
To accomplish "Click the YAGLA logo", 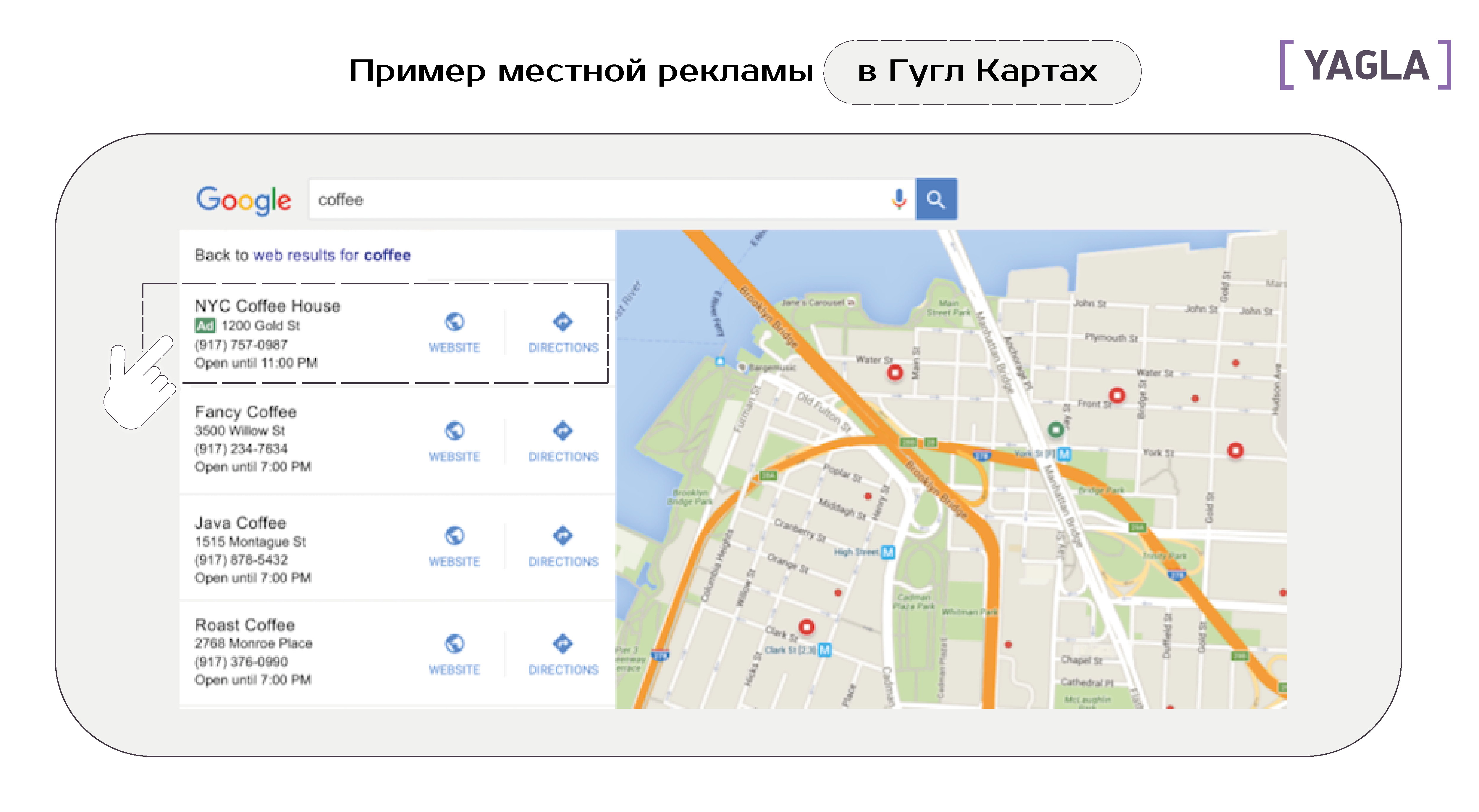I will (1366, 65).
